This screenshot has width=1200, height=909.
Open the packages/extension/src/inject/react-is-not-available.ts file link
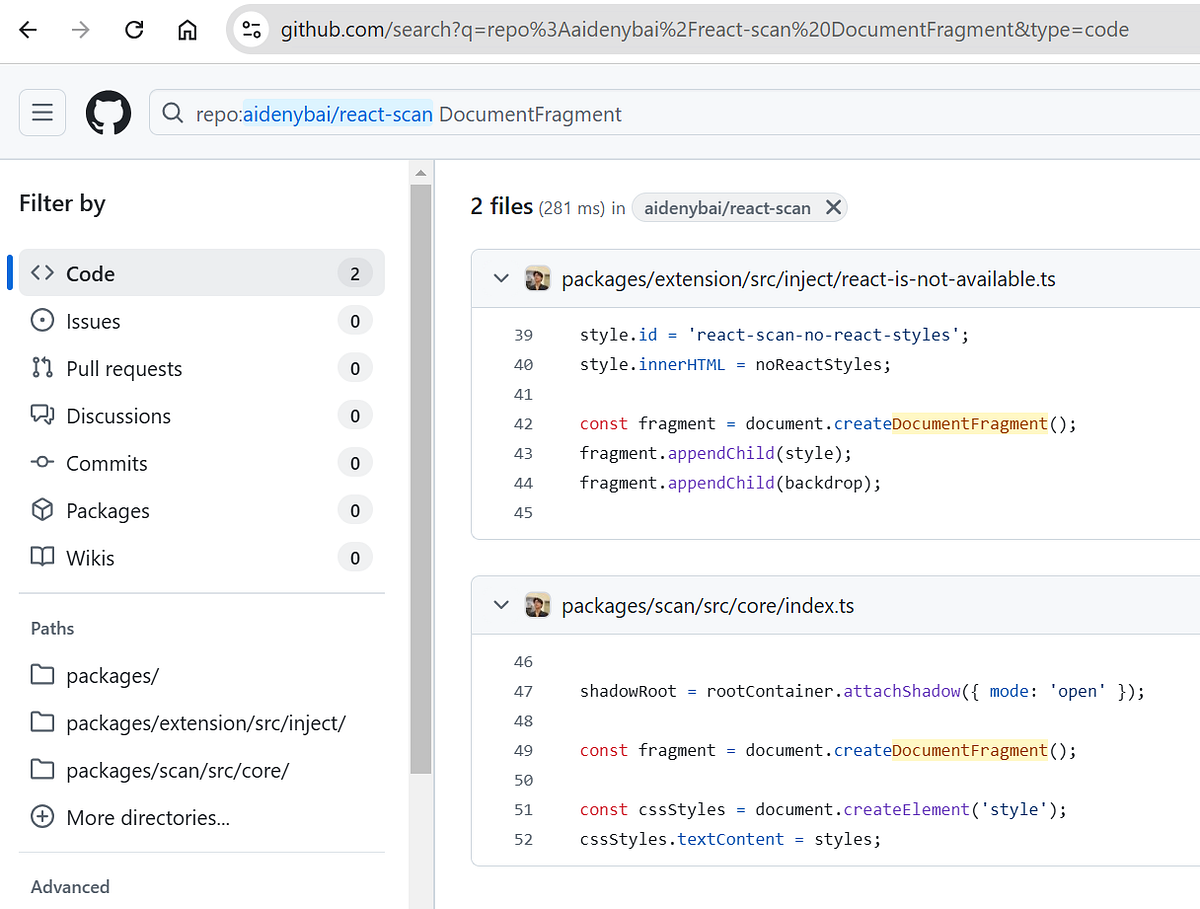[808, 279]
